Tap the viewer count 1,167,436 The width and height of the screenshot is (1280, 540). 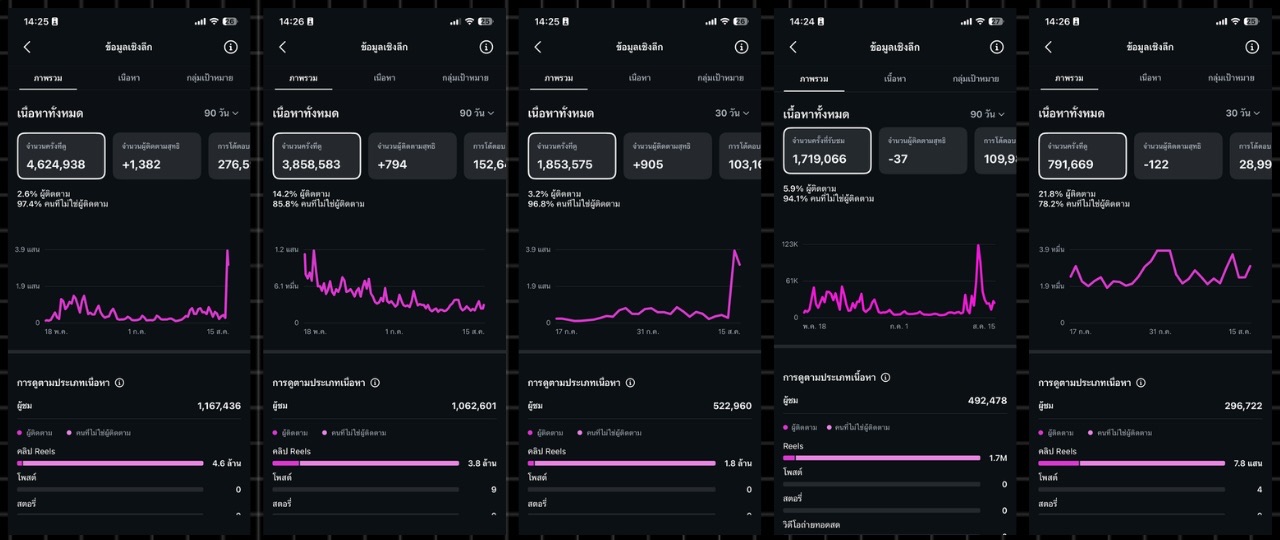coord(219,406)
